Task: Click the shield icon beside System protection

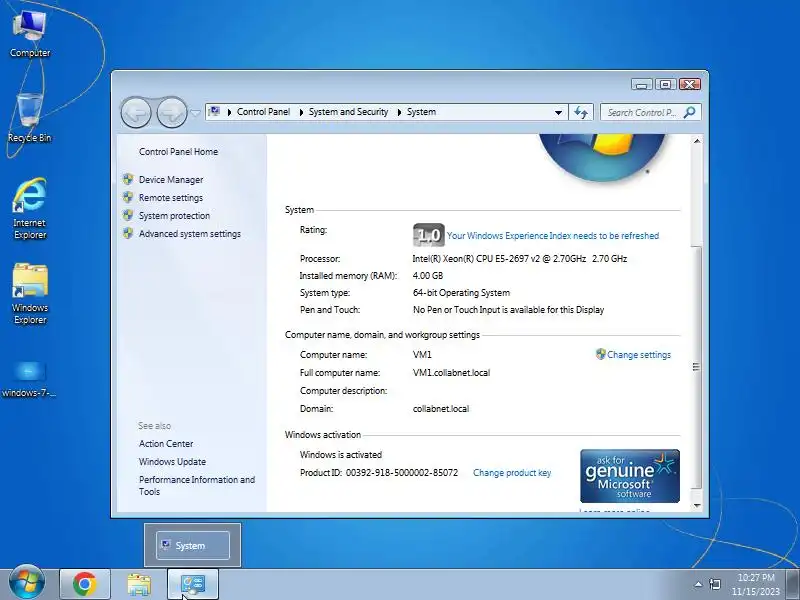Action: click(128, 215)
